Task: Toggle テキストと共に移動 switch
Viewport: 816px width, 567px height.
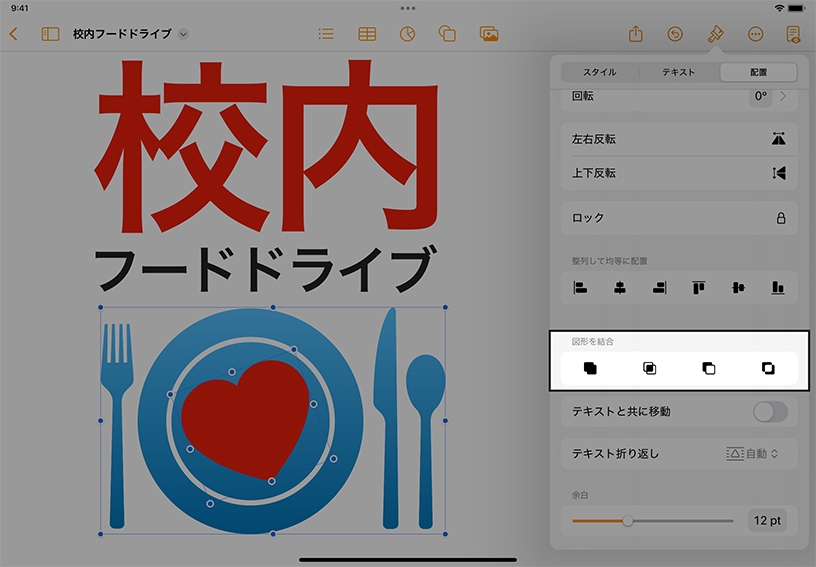Action: point(770,411)
